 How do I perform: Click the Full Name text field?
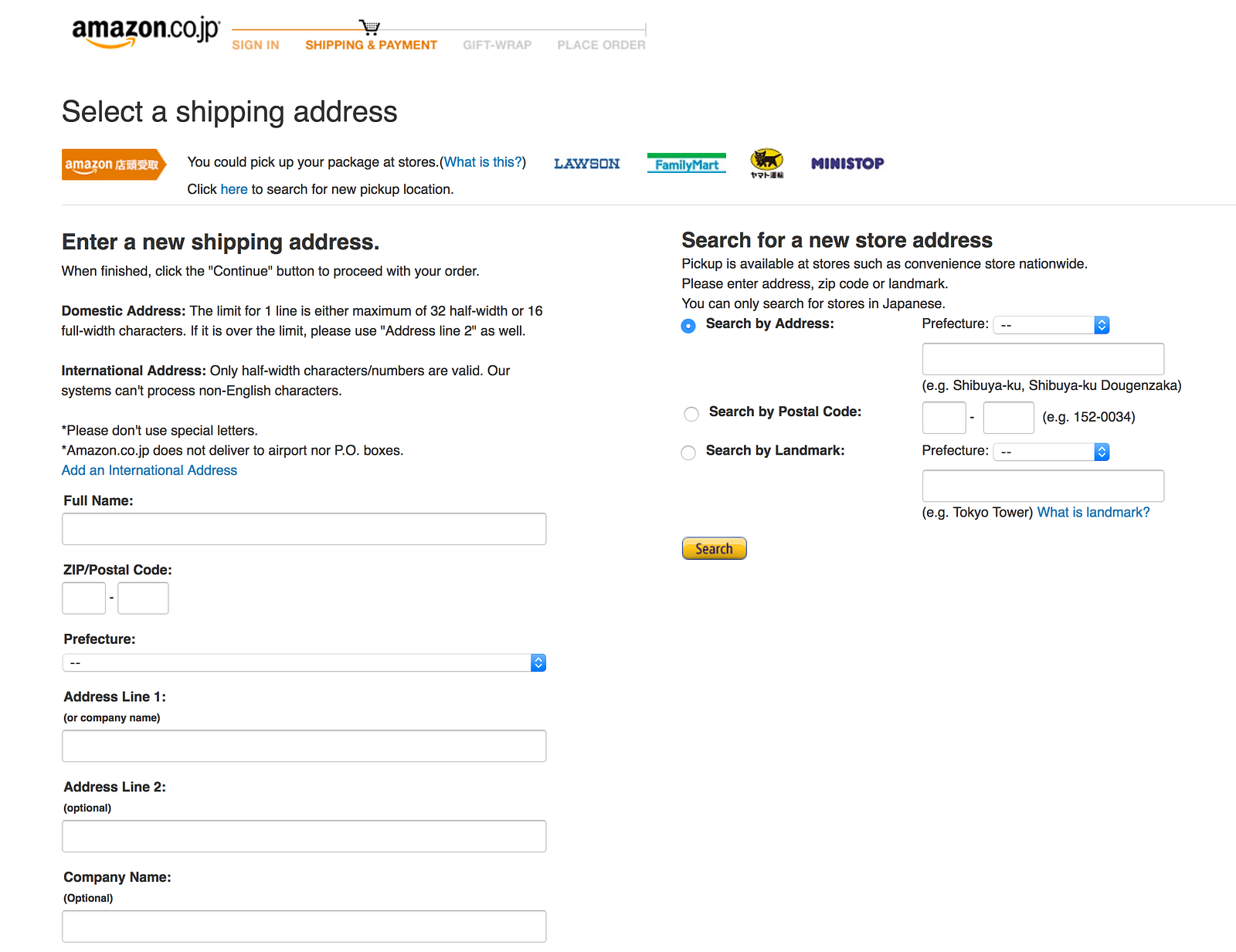tap(304, 529)
